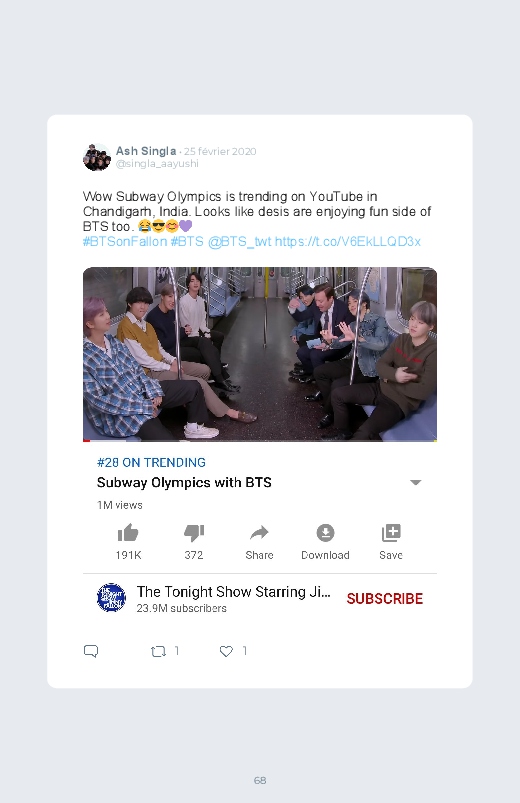Open Ash Singla's profile avatar

[x=97, y=157]
